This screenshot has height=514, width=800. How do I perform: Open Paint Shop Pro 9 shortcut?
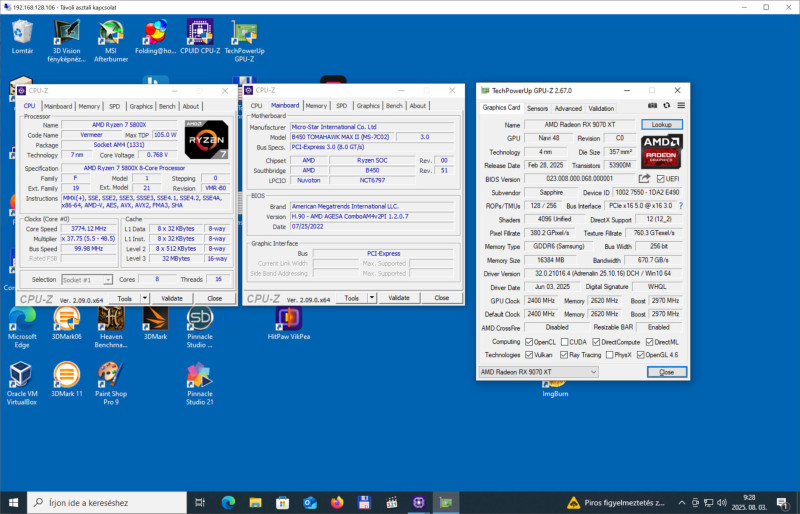[x=111, y=383]
